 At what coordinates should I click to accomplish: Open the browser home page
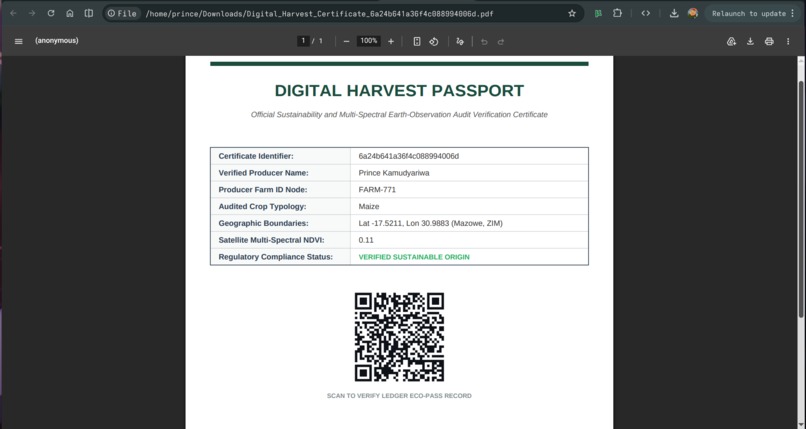pos(70,13)
